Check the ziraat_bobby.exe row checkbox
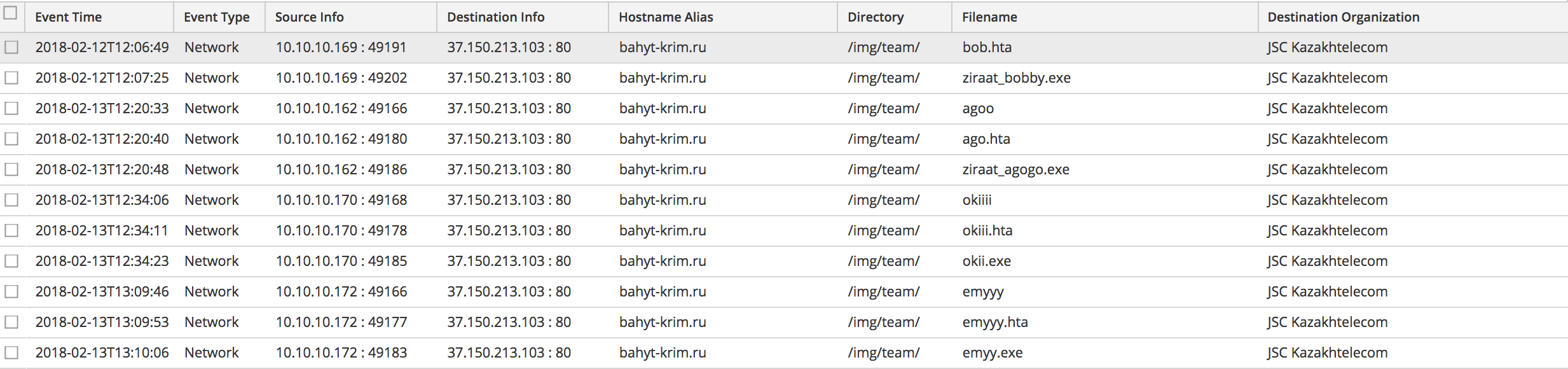 pos(11,78)
